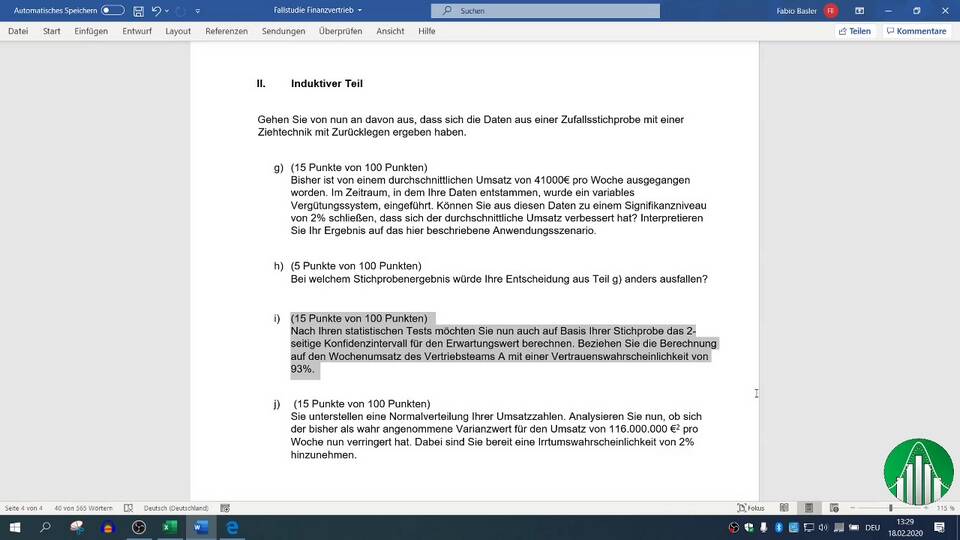Click the Teilen share button
Image resolution: width=960 pixels, height=540 pixels.
click(855, 31)
